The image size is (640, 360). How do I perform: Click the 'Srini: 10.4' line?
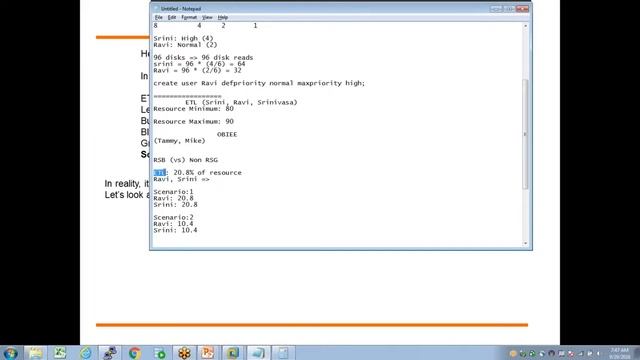coord(176,231)
